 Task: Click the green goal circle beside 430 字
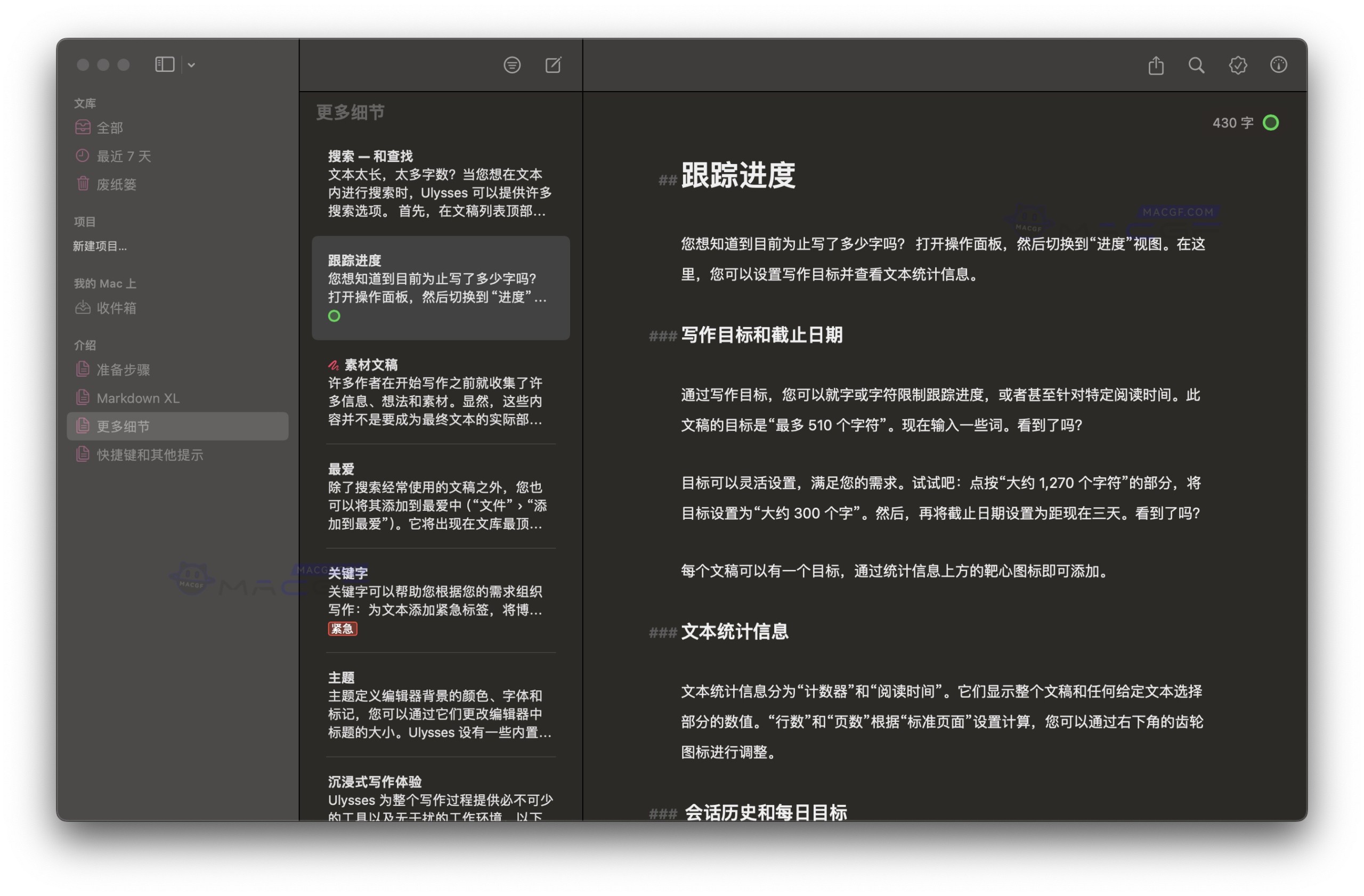(1271, 122)
